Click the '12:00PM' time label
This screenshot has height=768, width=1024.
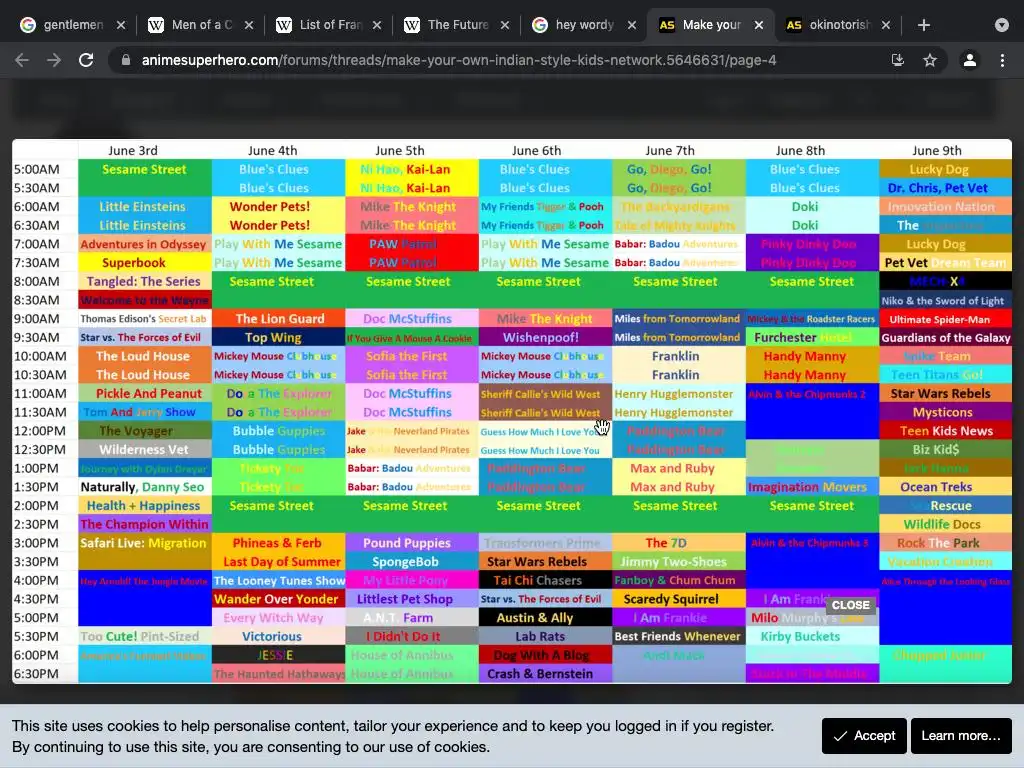40,431
